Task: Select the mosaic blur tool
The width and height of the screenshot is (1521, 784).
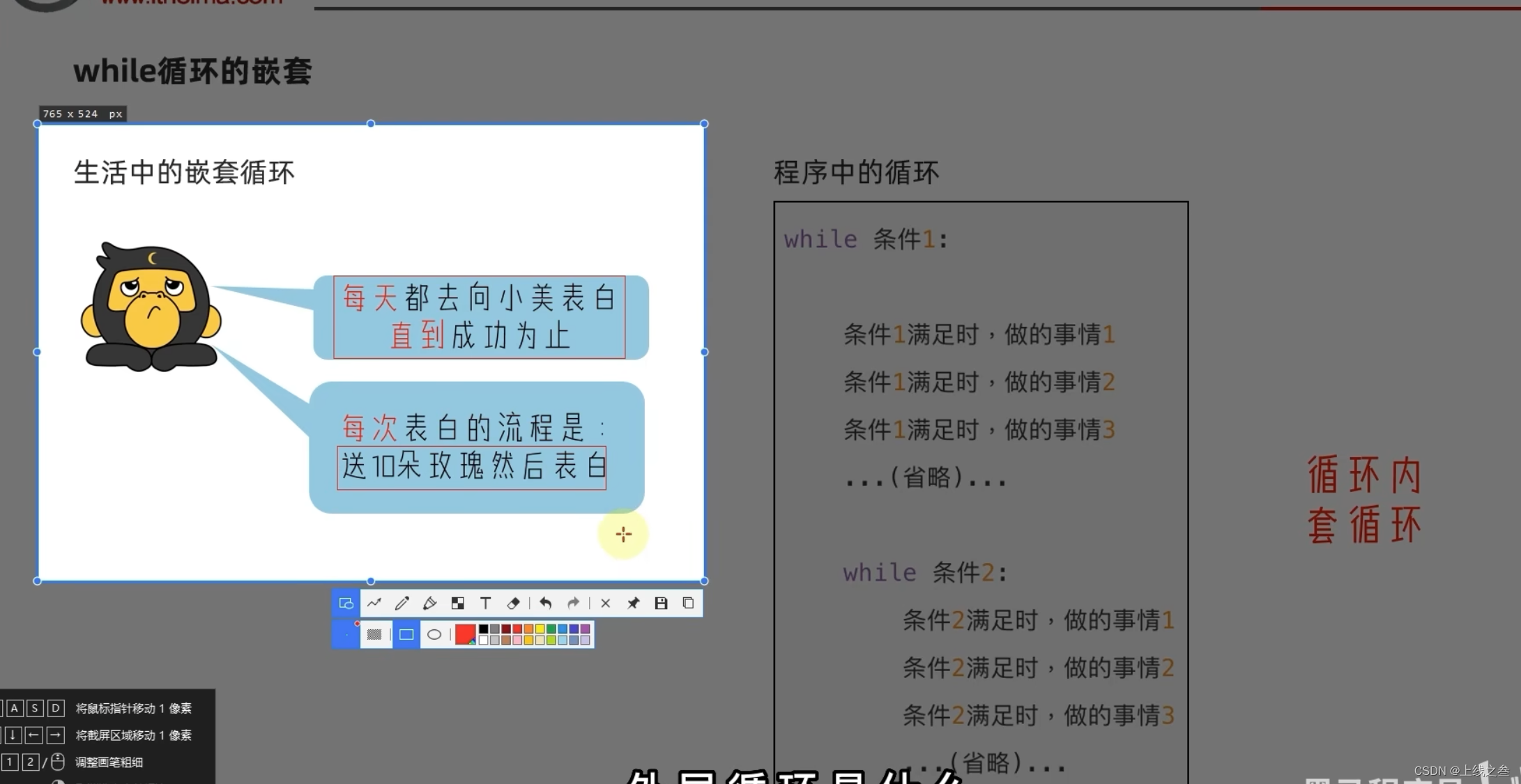Action: [x=457, y=604]
